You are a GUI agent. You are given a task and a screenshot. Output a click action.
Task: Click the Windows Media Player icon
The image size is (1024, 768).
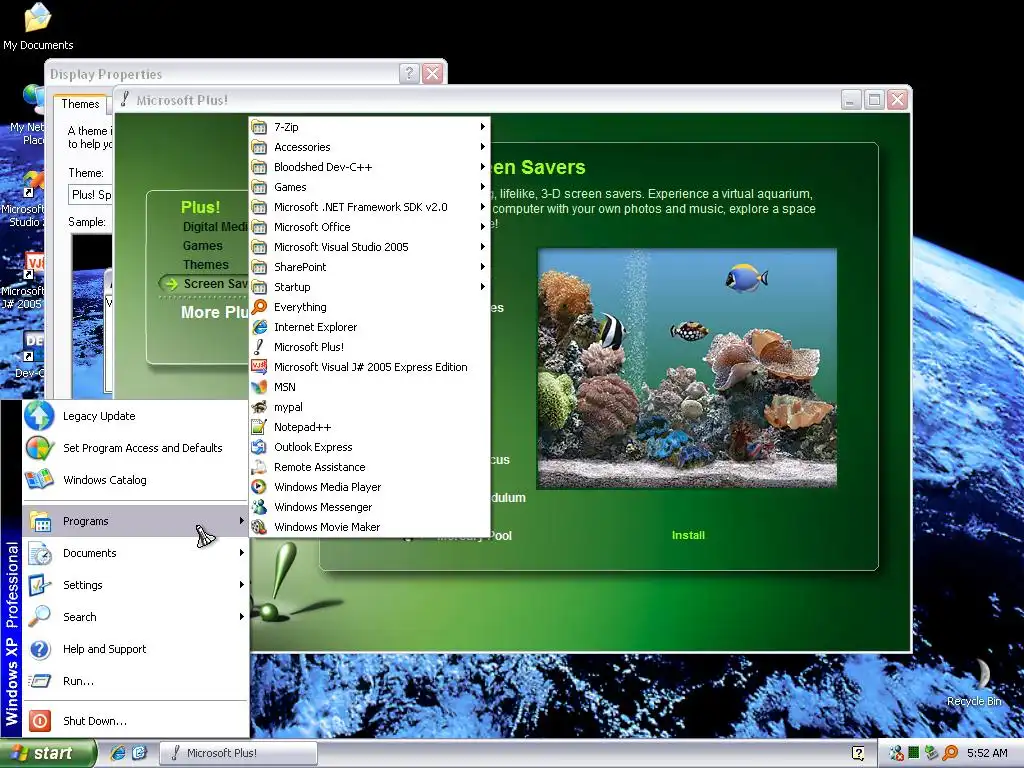(259, 487)
